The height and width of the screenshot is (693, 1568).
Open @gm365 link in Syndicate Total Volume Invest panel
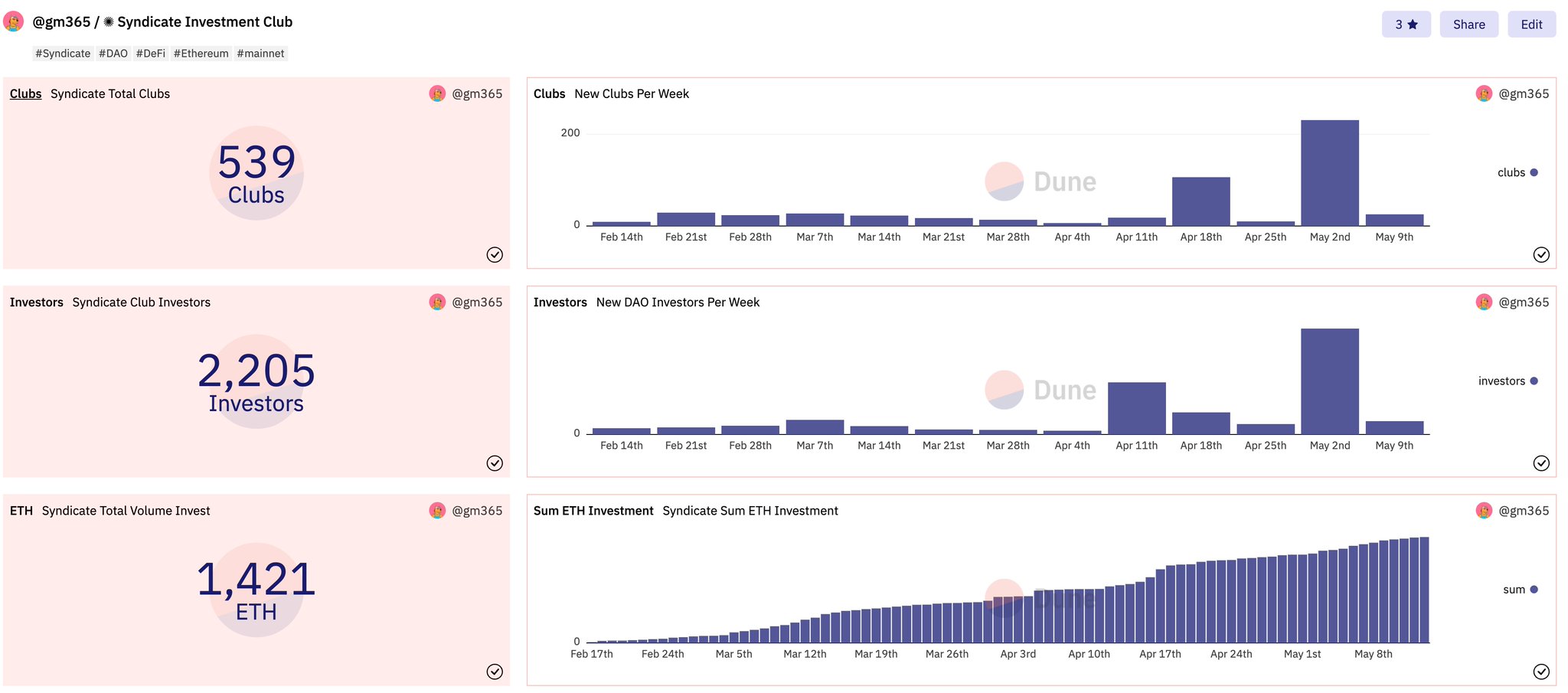coord(477,510)
